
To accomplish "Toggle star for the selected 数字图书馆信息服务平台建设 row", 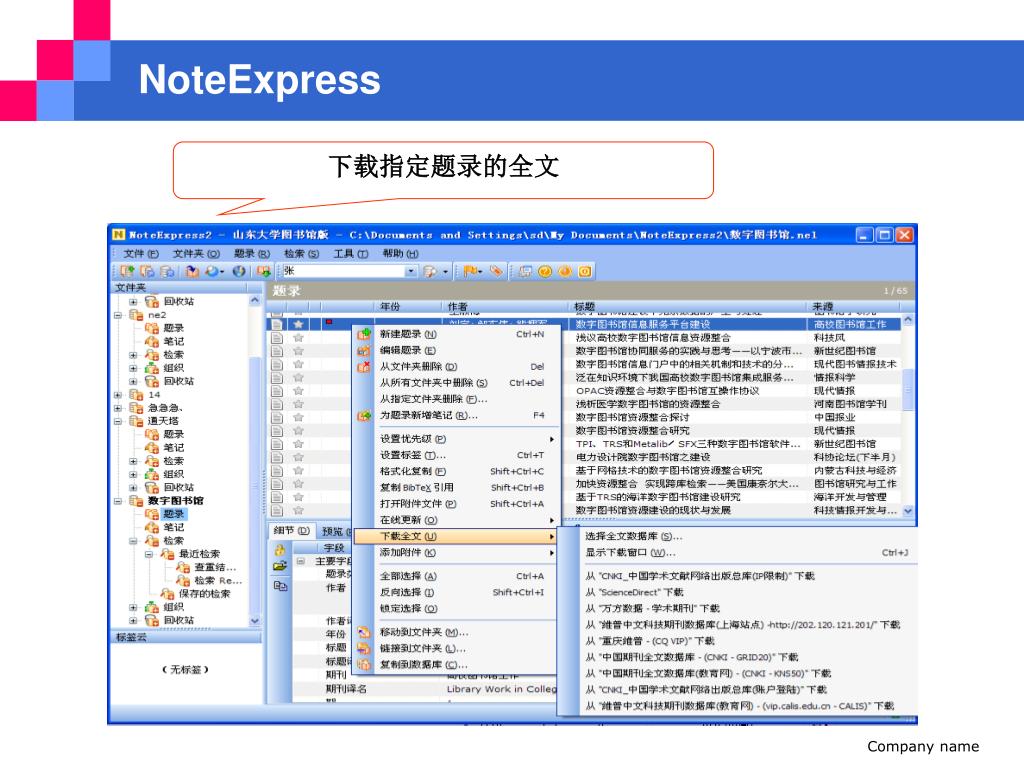I will 298,324.
